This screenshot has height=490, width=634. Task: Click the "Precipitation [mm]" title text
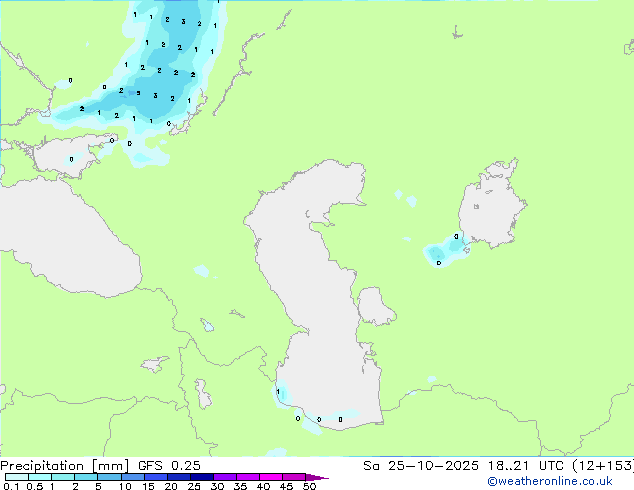(x=65, y=466)
